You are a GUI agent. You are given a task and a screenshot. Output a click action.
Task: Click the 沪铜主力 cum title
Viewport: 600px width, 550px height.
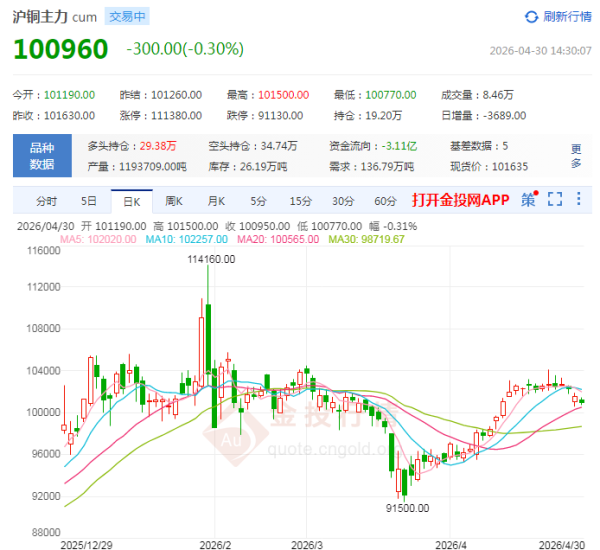tap(55, 17)
